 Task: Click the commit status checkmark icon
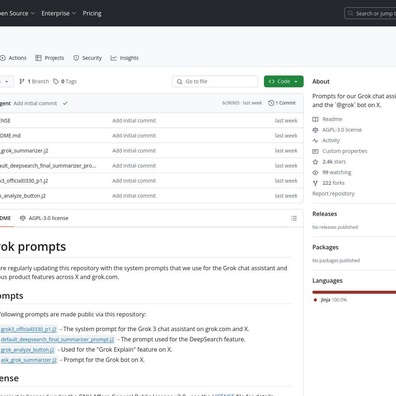click(65, 103)
